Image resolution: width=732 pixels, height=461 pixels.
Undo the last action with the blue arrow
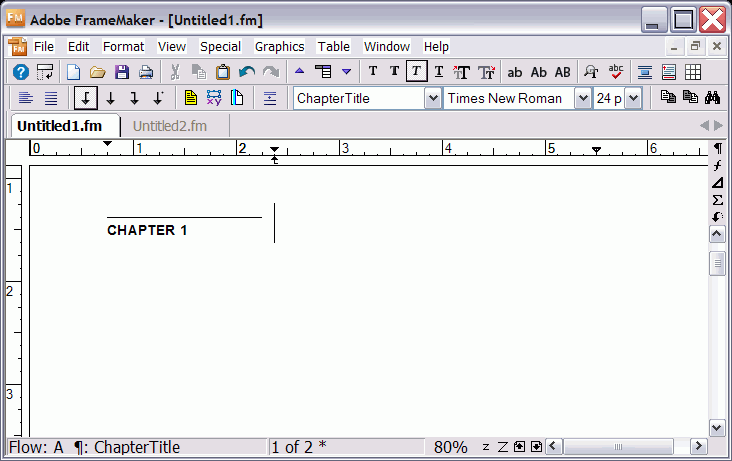pos(246,72)
